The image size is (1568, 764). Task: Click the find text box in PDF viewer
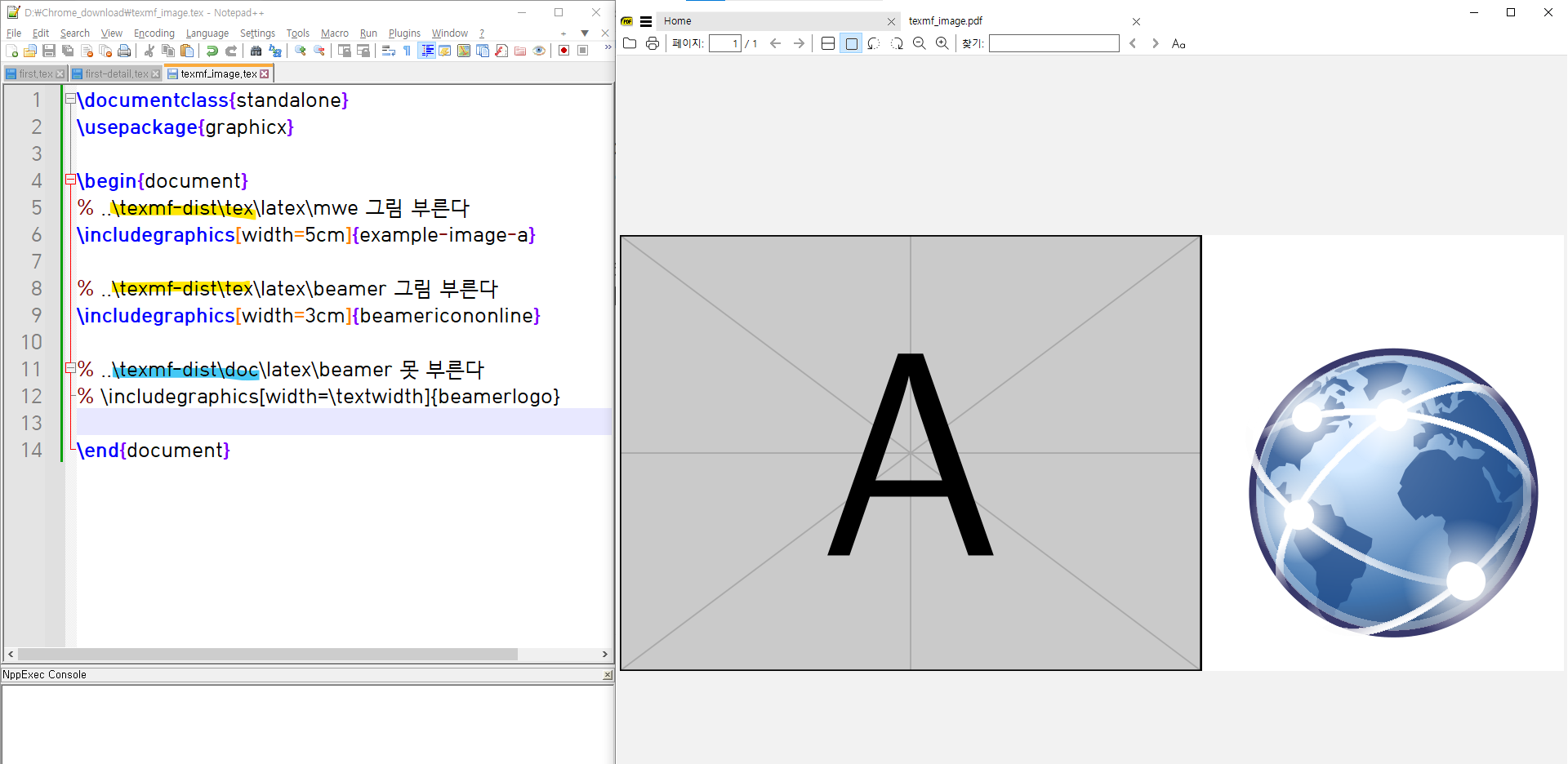pos(1053,43)
